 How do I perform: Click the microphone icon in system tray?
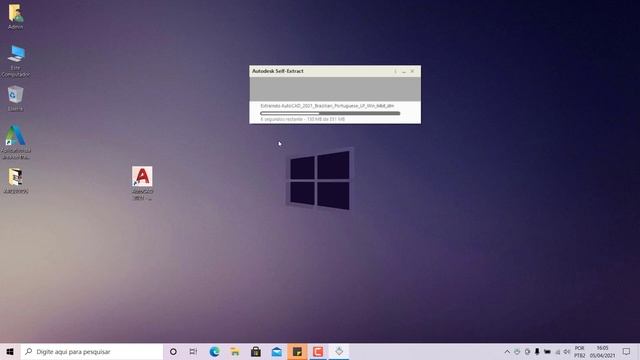(x=537, y=351)
